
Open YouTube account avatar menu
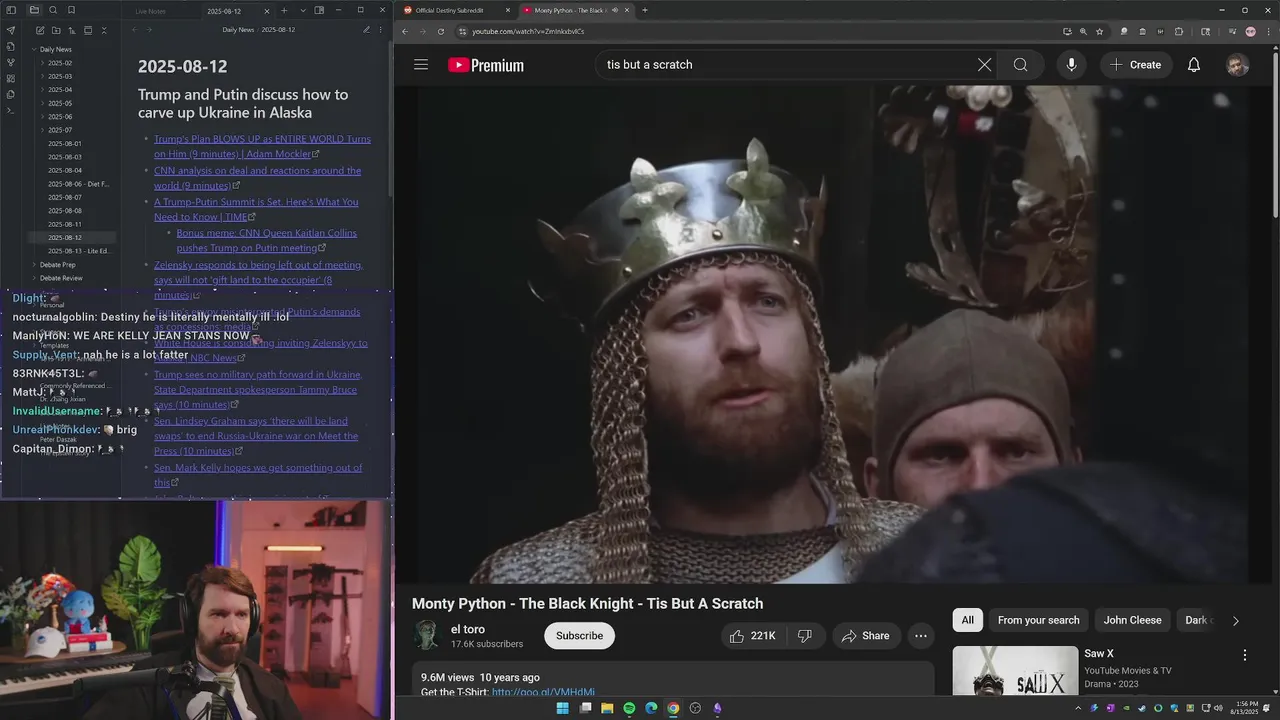(x=1238, y=65)
